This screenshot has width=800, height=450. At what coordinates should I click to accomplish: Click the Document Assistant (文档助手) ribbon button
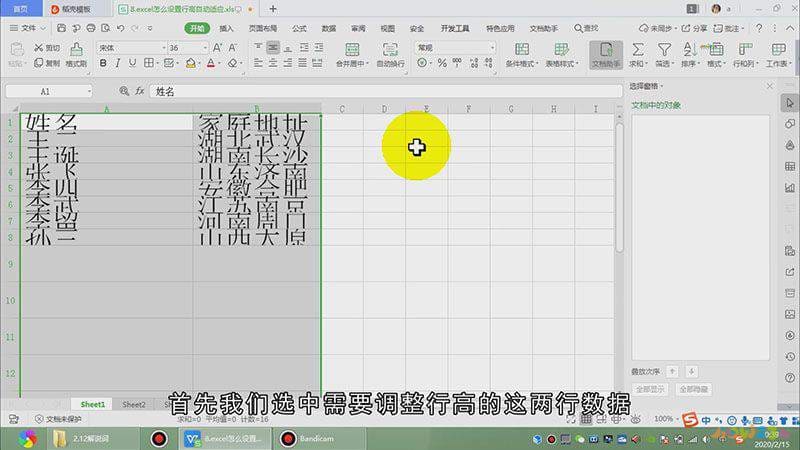(606, 55)
